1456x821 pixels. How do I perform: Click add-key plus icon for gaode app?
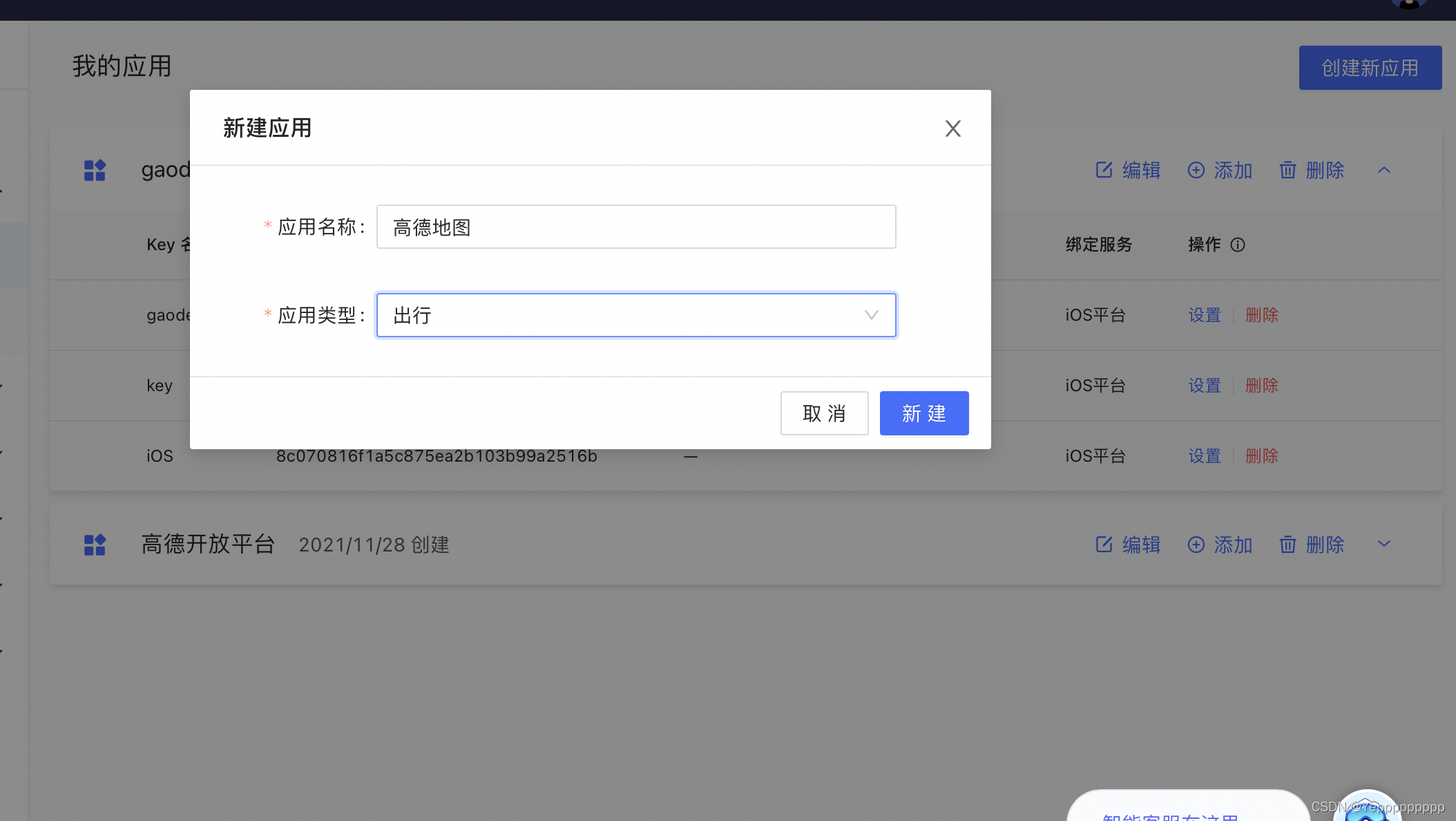coord(1196,170)
